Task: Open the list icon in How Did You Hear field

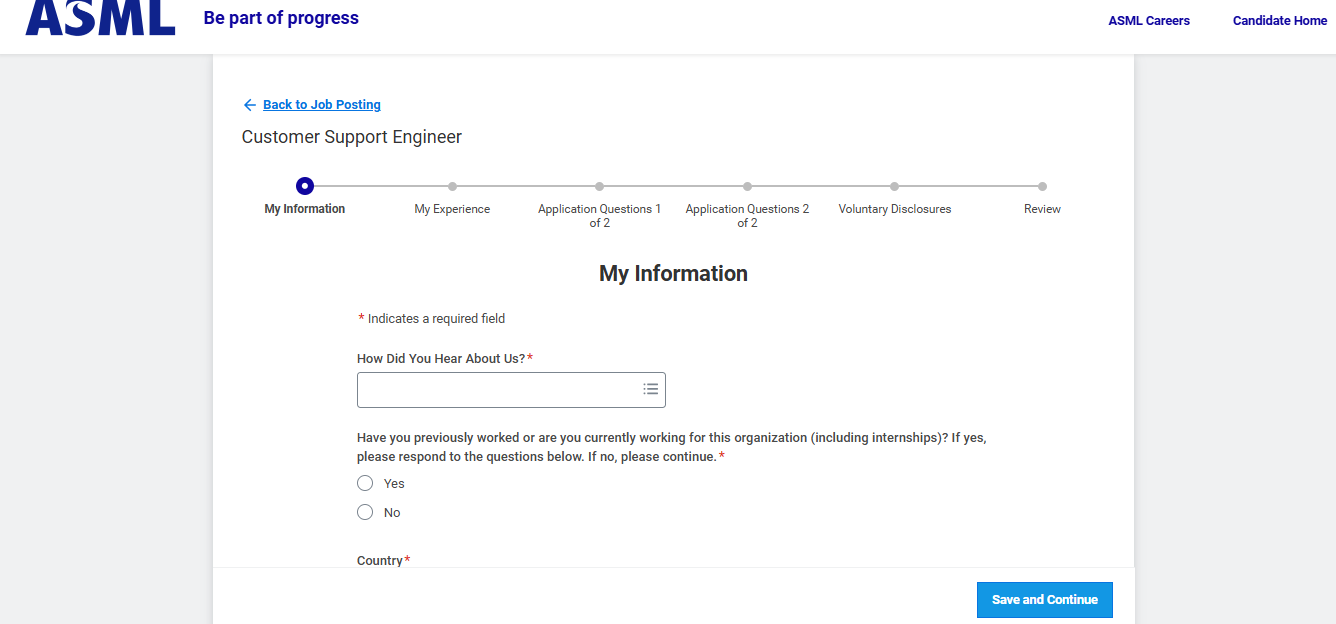Action: pyautogui.click(x=650, y=389)
